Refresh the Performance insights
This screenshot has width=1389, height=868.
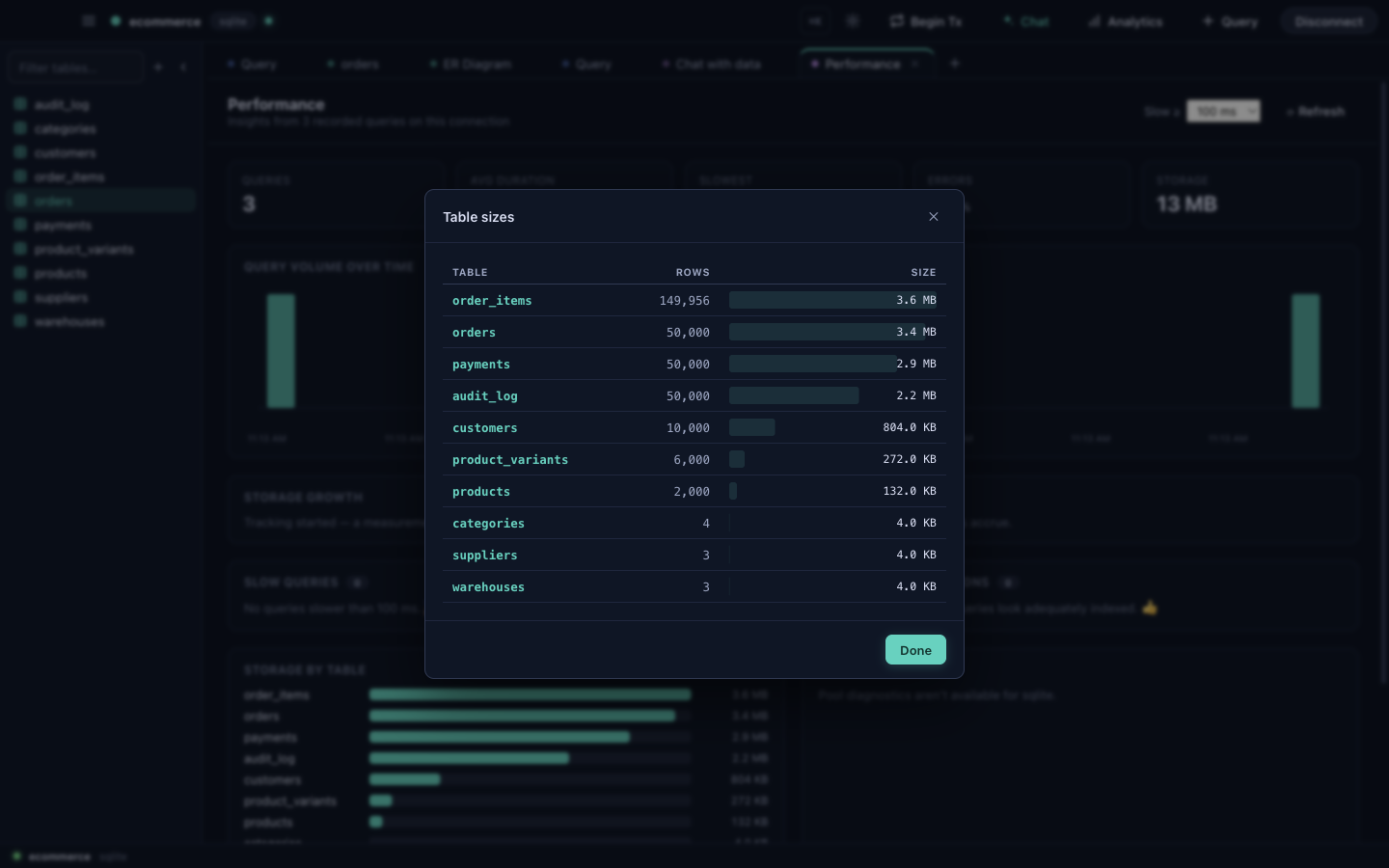click(x=1316, y=111)
